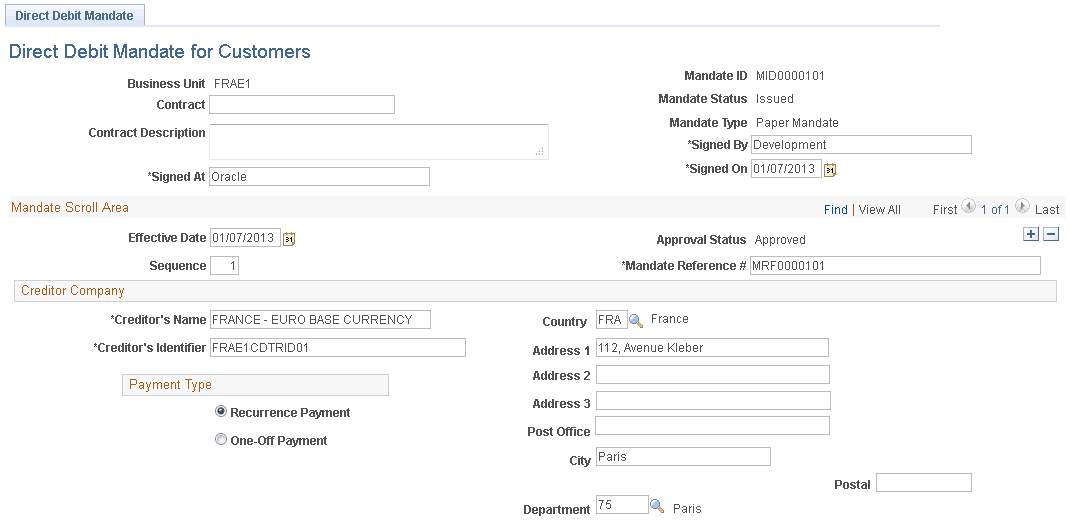Click the First navigation link
The width and height of the screenshot is (1070, 523).
(944, 210)
